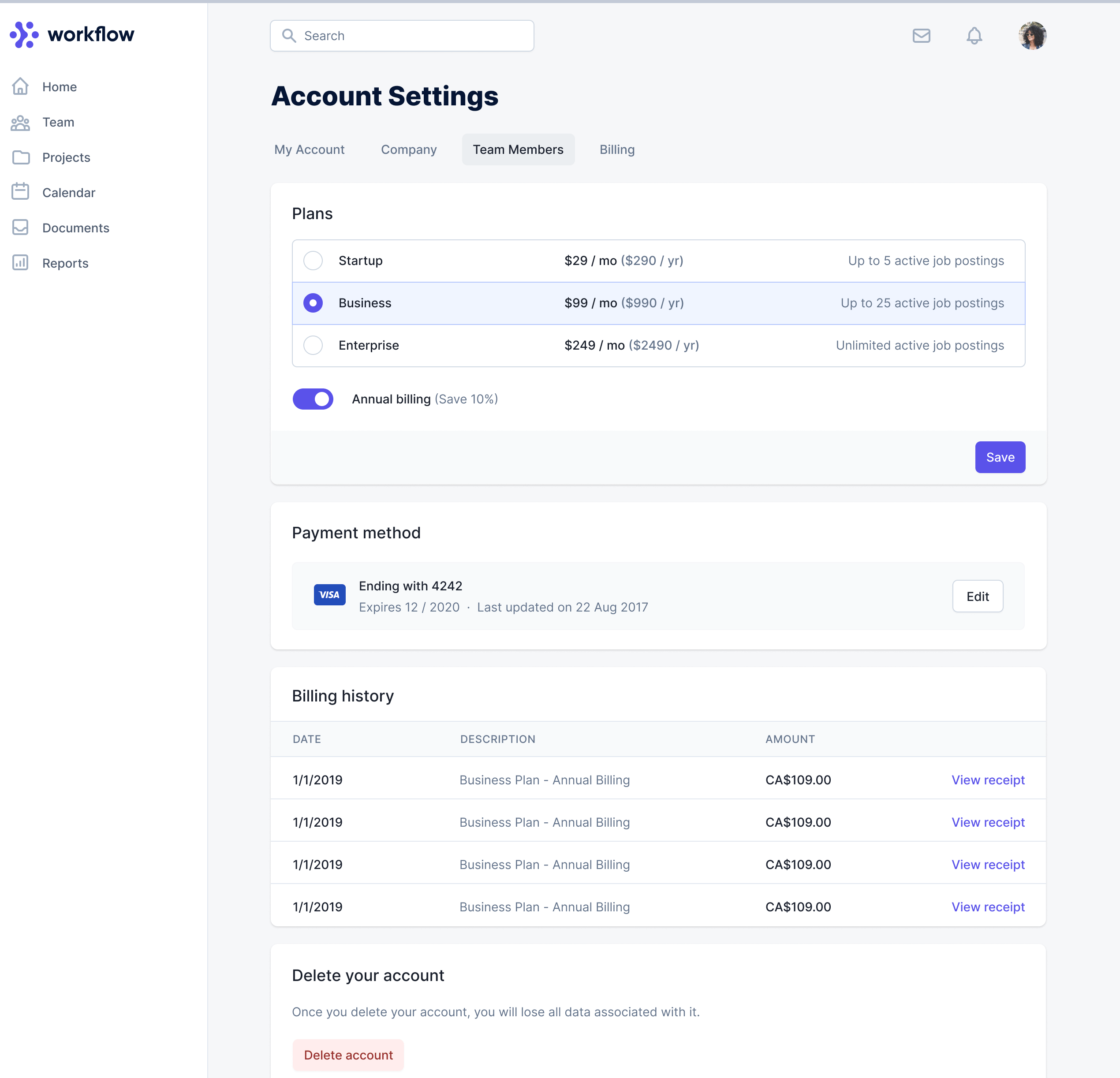Select the Enterprise plan radio button
1120x1078 pixels.
(x=313, y=346)
